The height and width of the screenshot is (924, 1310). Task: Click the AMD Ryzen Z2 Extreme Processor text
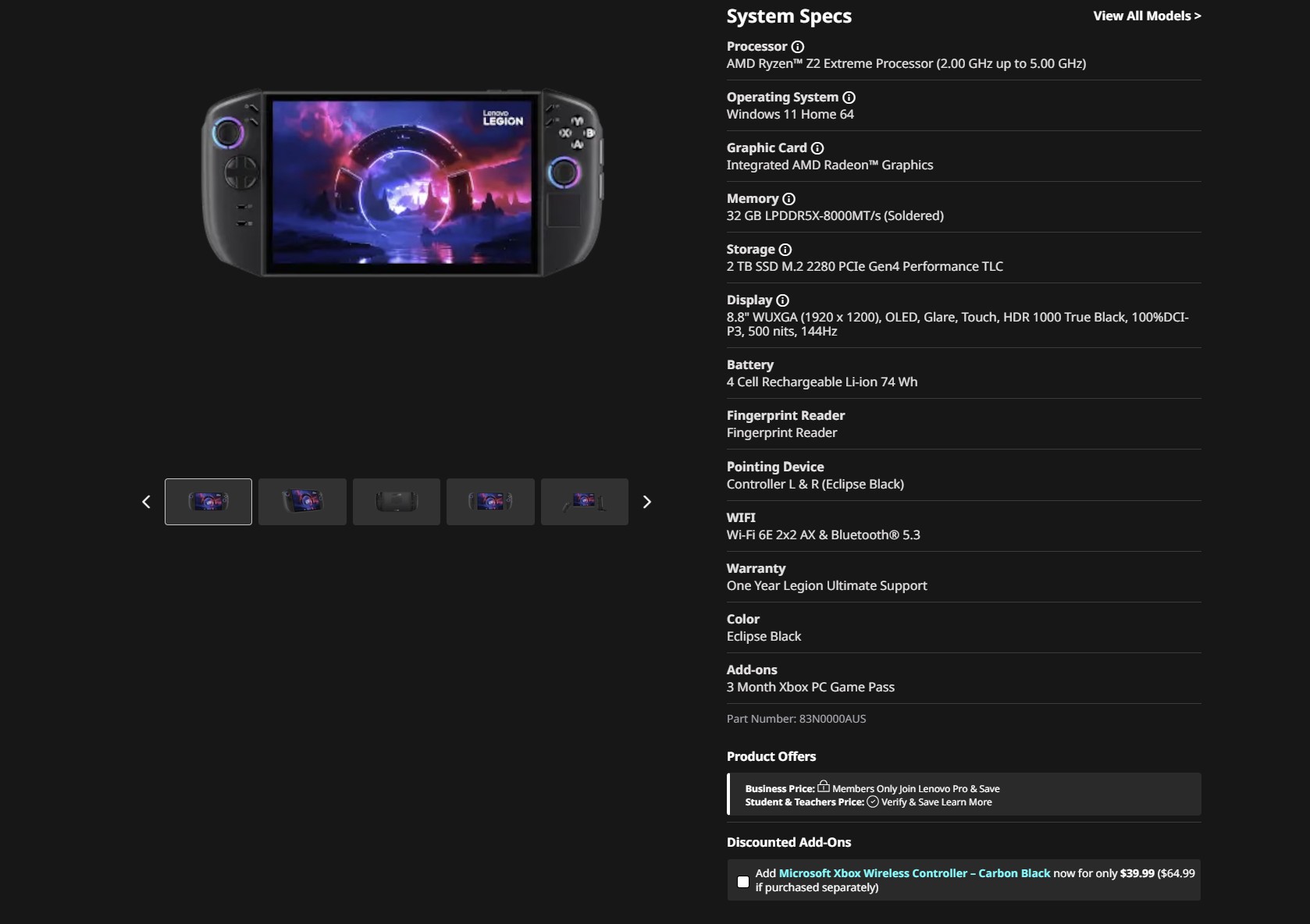[906, 64]
